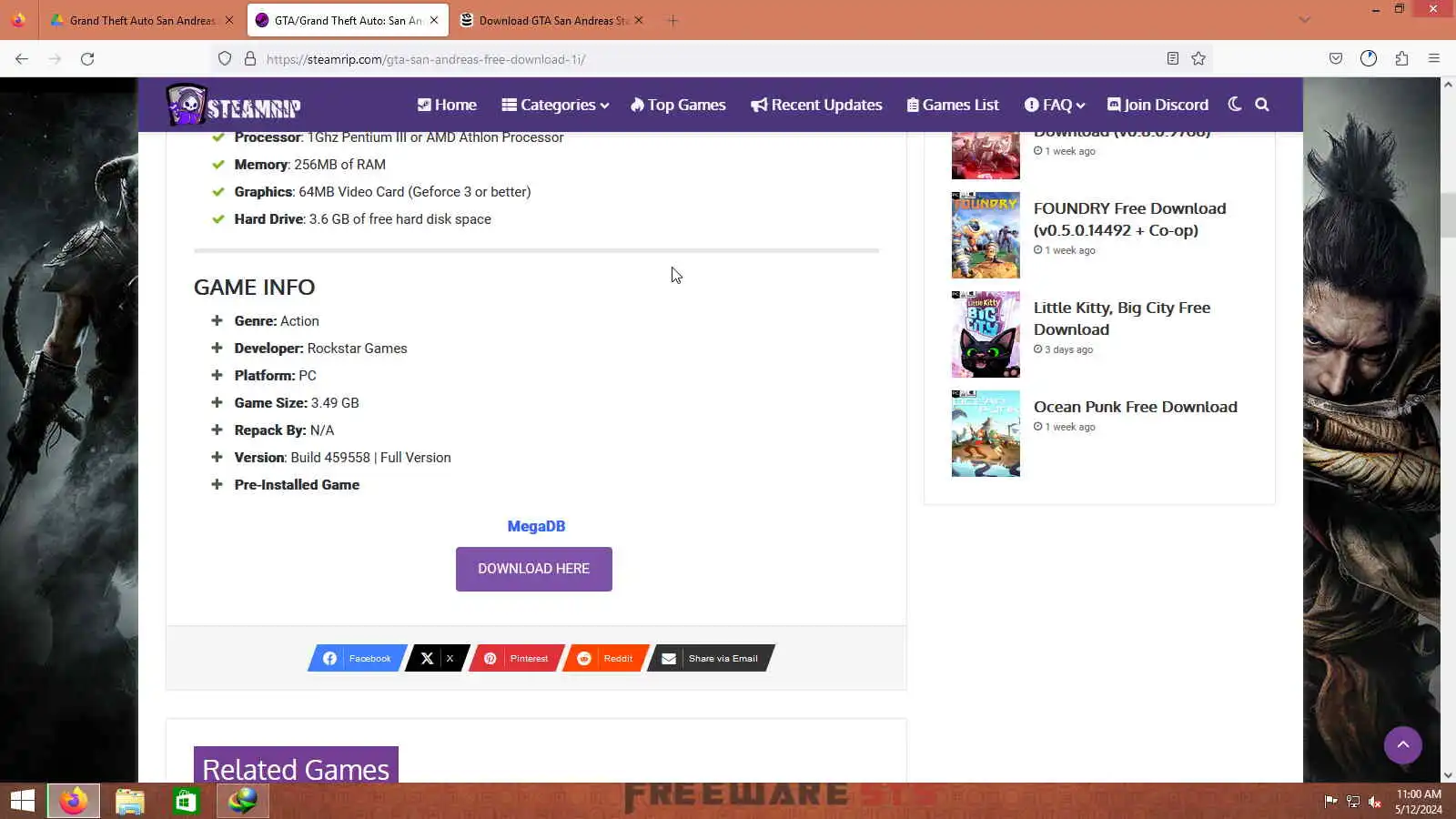The width and height of the screenshot is (1456, 819).
Task: Go forward with browser forward arrow
Action: point(55,59)
